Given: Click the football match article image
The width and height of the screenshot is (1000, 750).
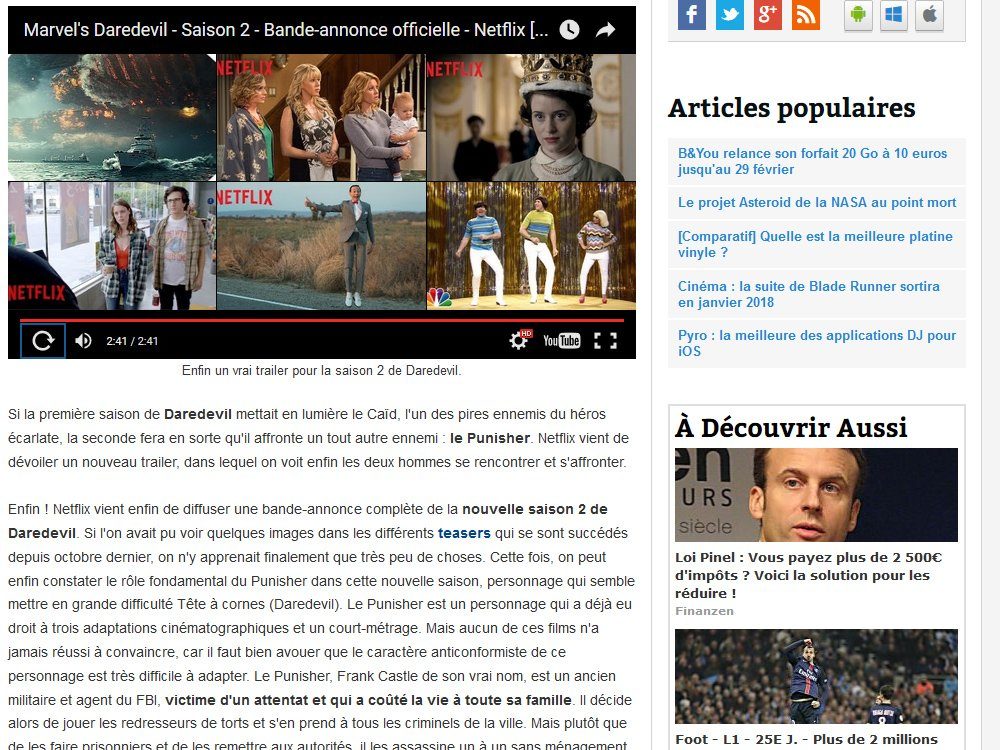Looking at the screenshot, I should tap(816, 677).
